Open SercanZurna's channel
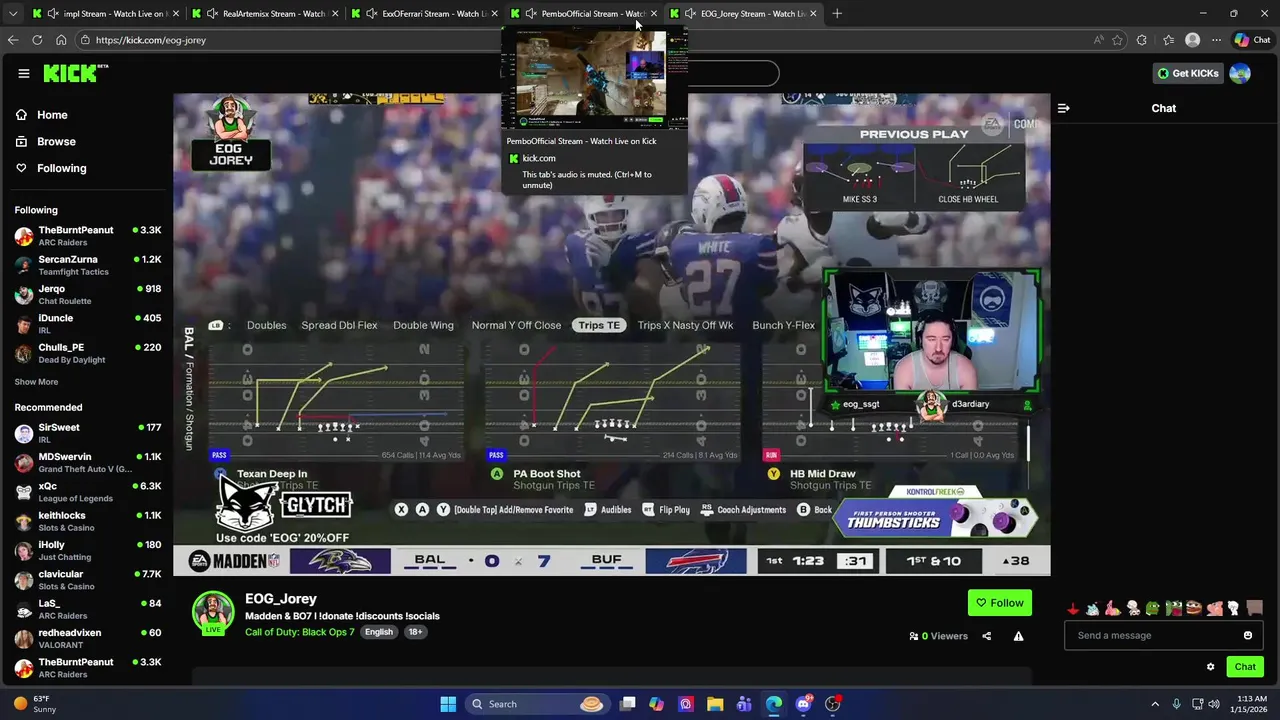Screen dimensions: 1280x720 88,265
